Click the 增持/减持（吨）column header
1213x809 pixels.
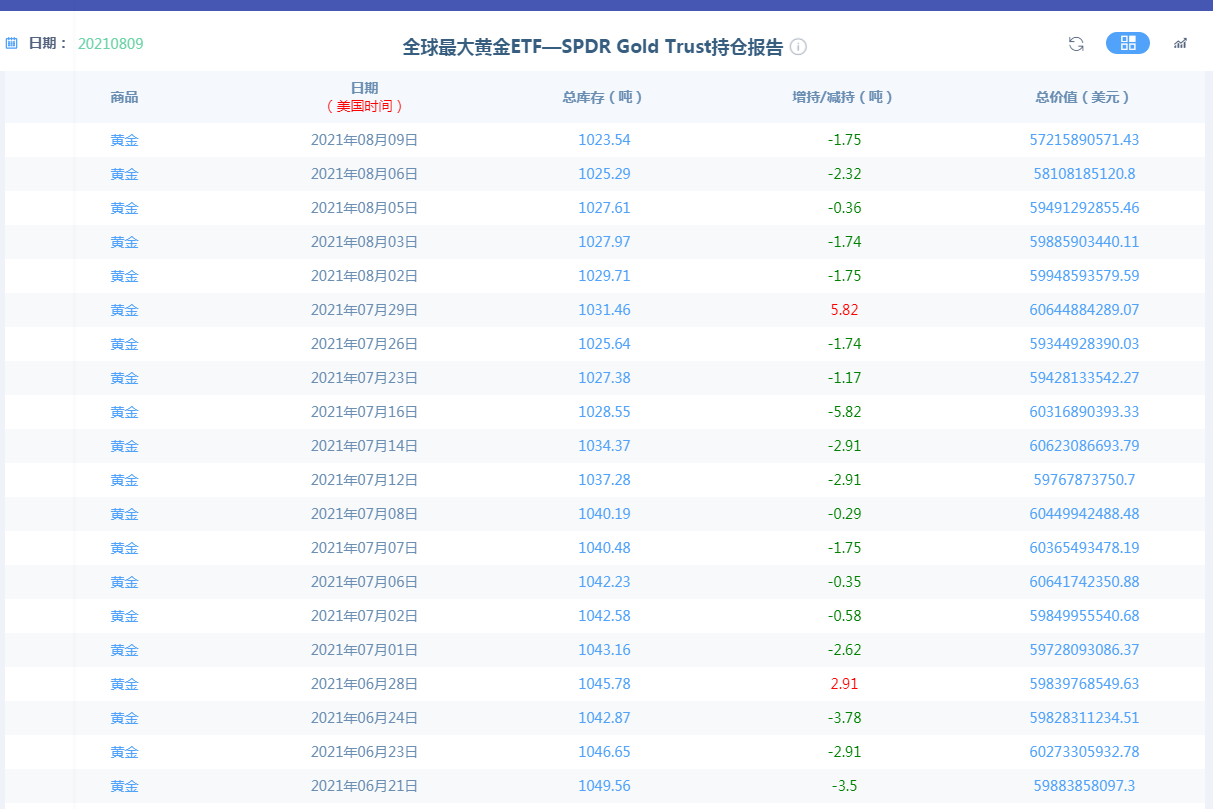[x=845, y=97]
